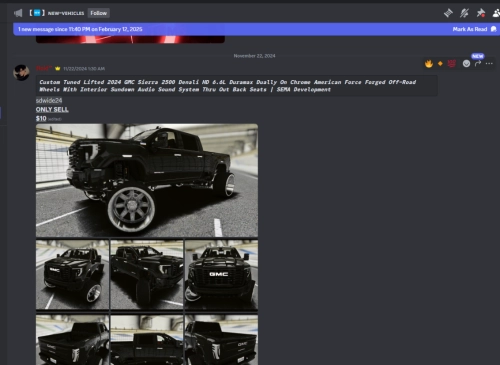Open the message More options ellipsis

coord(489,63)
